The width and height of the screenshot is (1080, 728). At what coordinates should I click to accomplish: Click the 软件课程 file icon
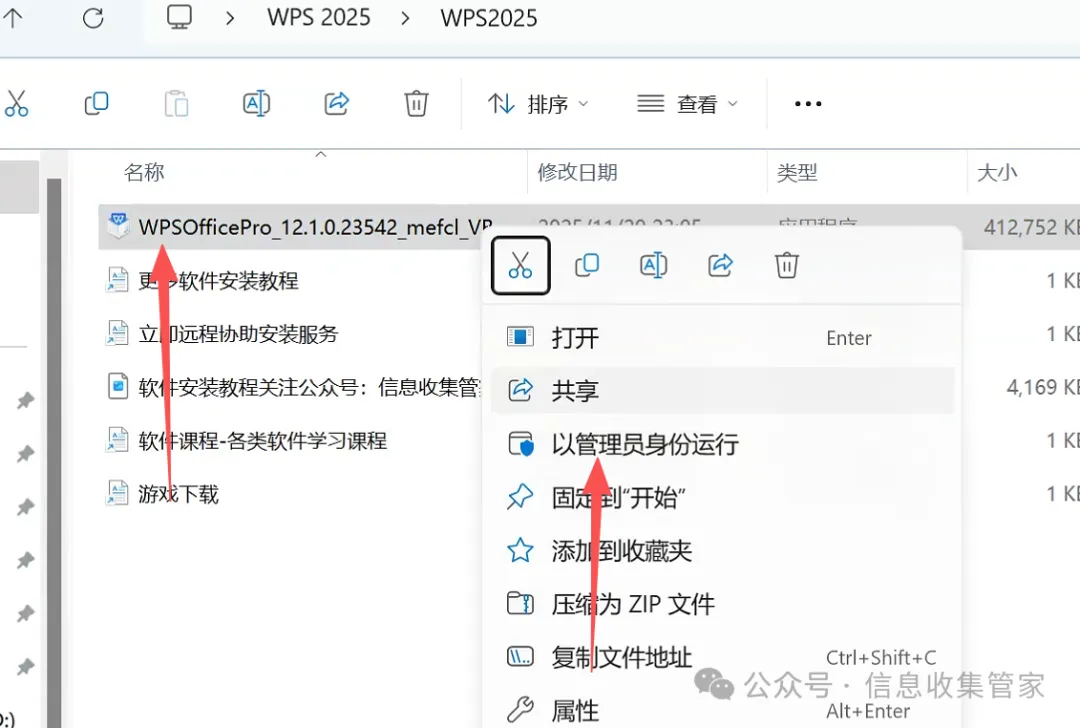117,439
